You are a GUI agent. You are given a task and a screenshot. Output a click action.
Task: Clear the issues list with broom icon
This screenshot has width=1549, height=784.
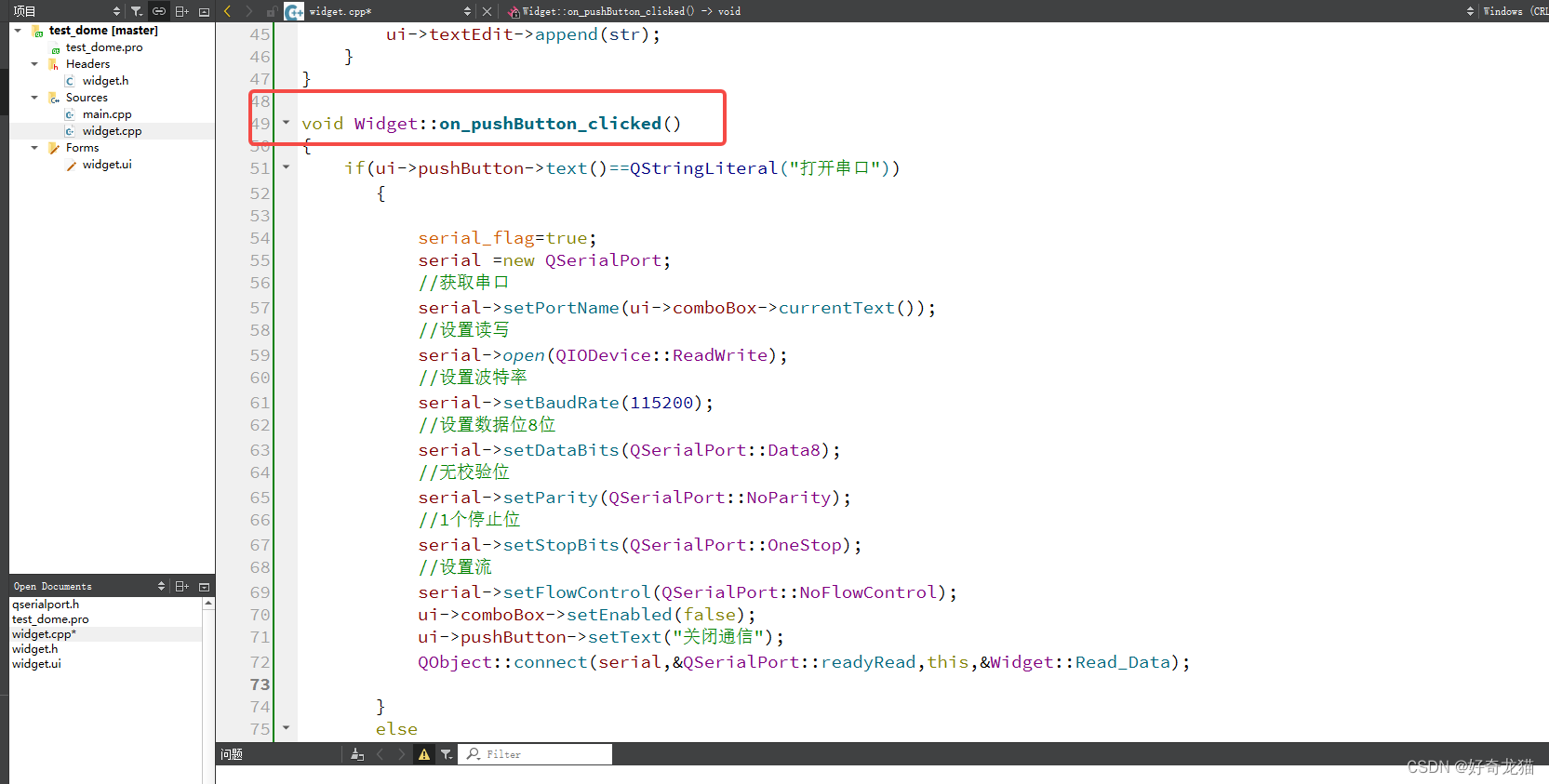click(x=357, y=754)
